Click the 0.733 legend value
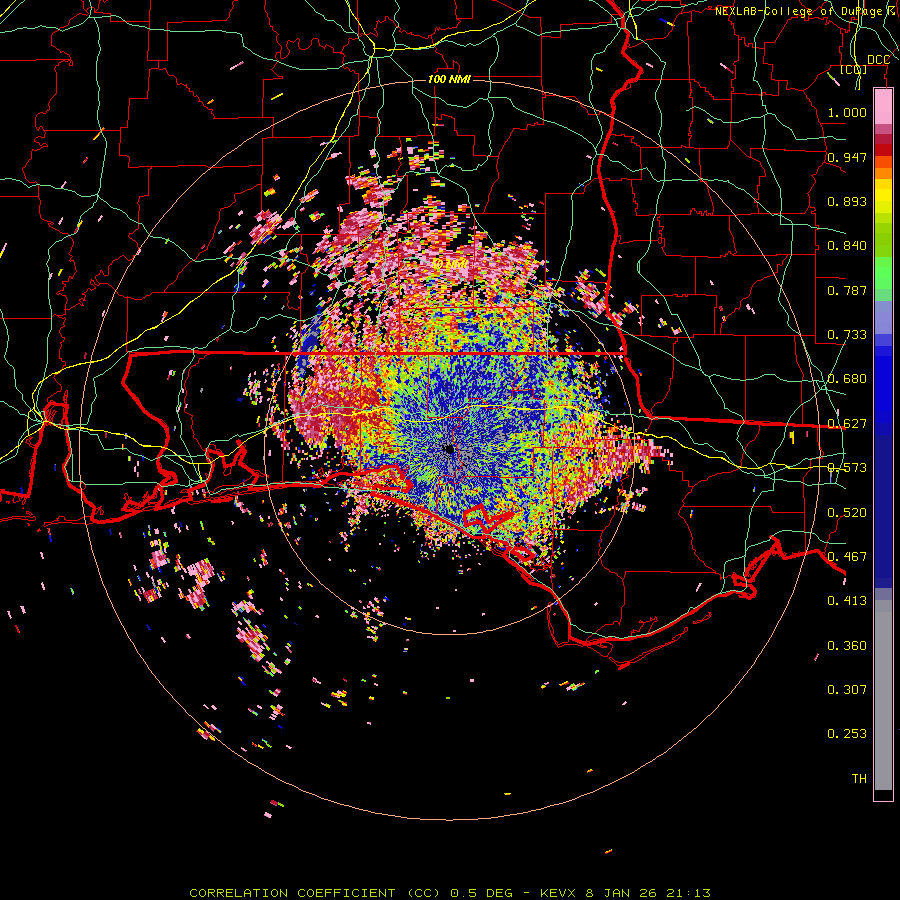Screen dimensions: 900x900 (847, 335)
